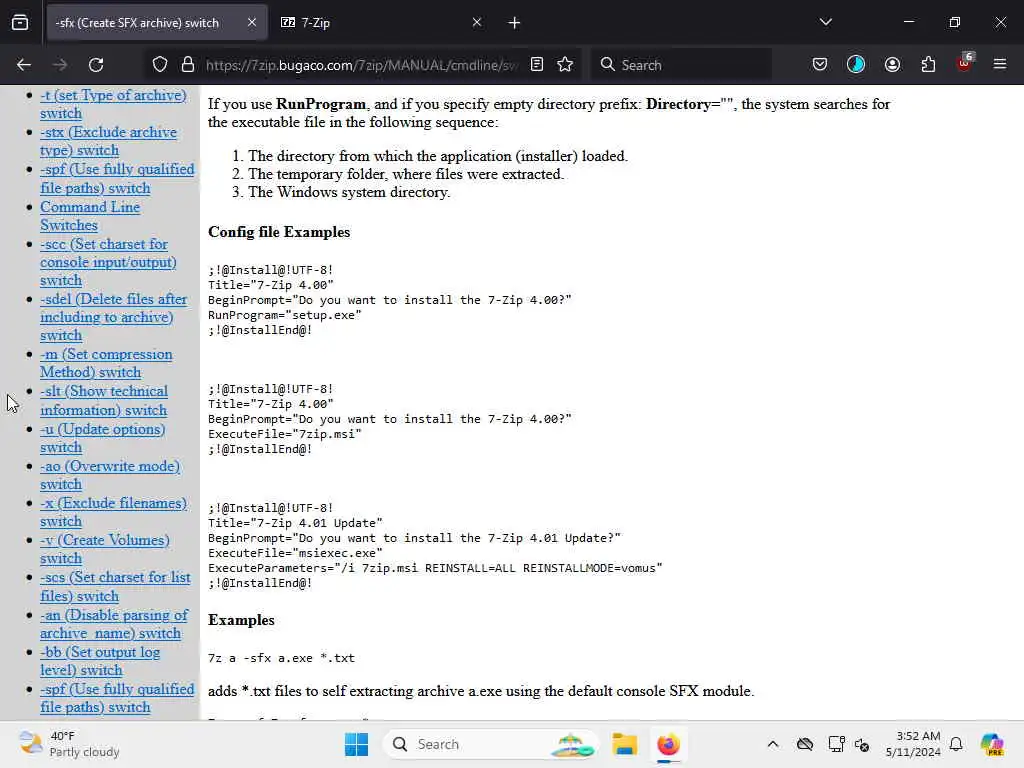Open Command Line Switches link
Viewport: 1024px width, 768px height.
click(90, 216)
